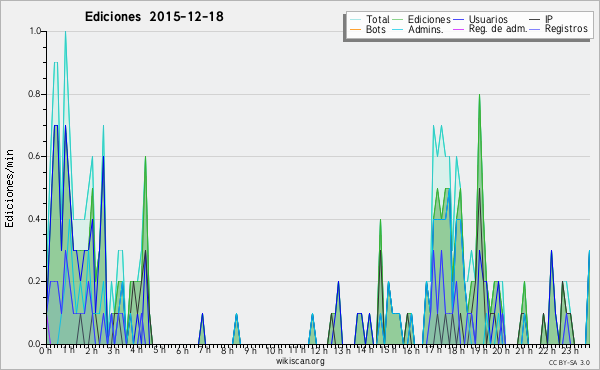Click the 4 h tick on x-axis
The image size is (600, 370).
pos(136,350)
